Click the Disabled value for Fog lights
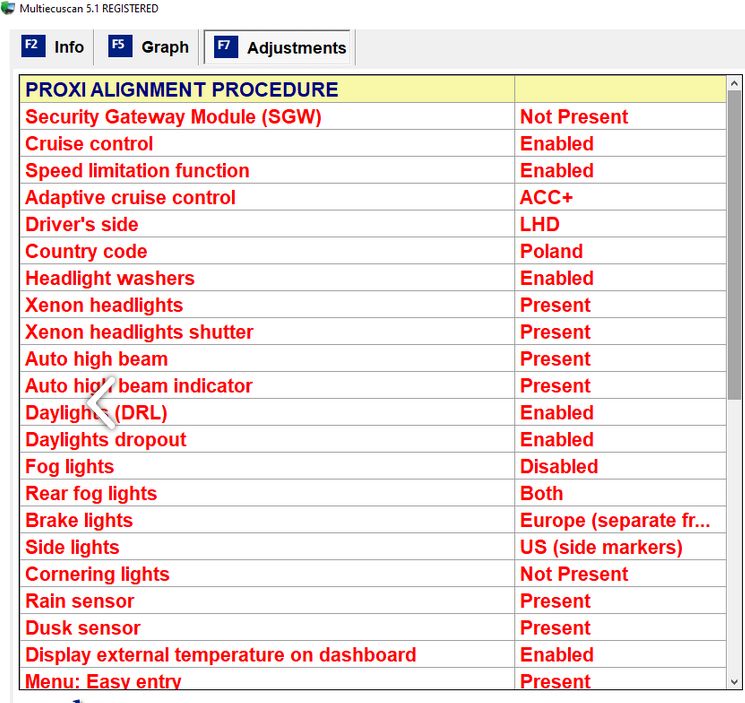Screen dimensions: 745x703 (x=559, y=467)
